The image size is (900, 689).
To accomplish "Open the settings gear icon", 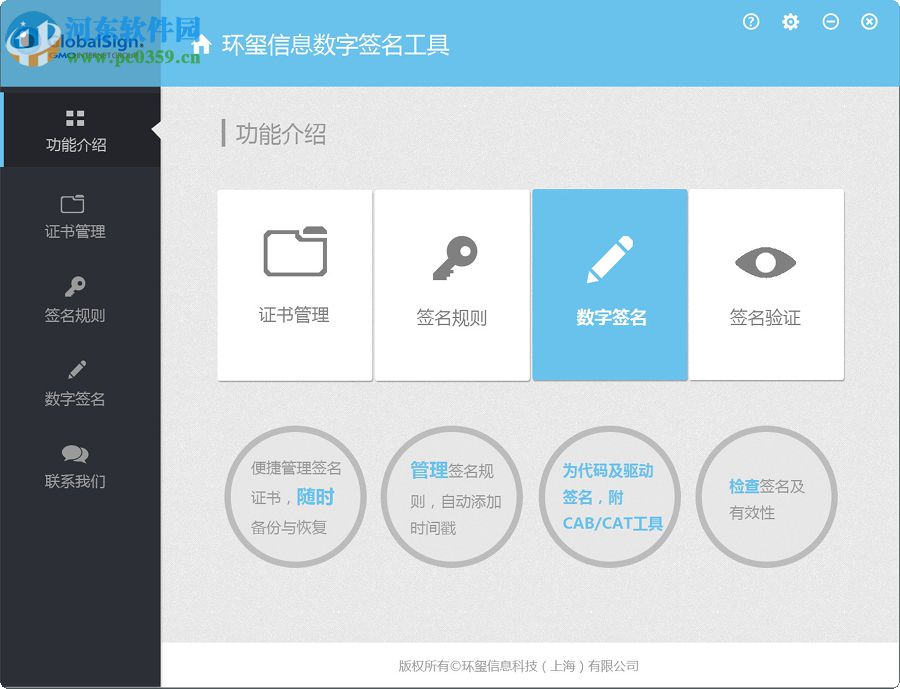I will (790, 22).
